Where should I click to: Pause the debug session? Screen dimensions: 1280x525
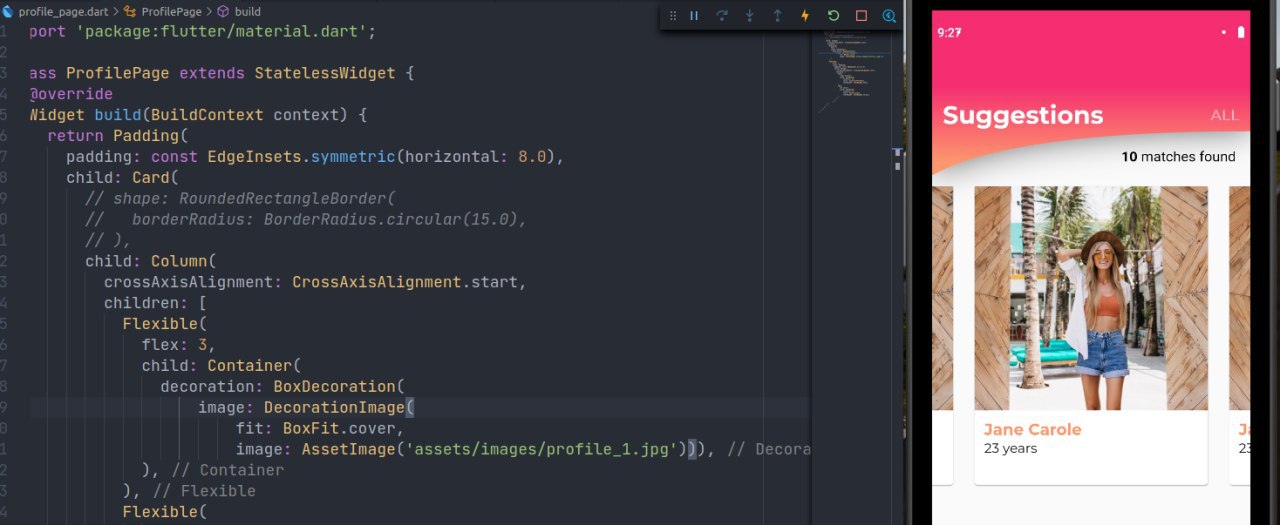tap(694, 16)
